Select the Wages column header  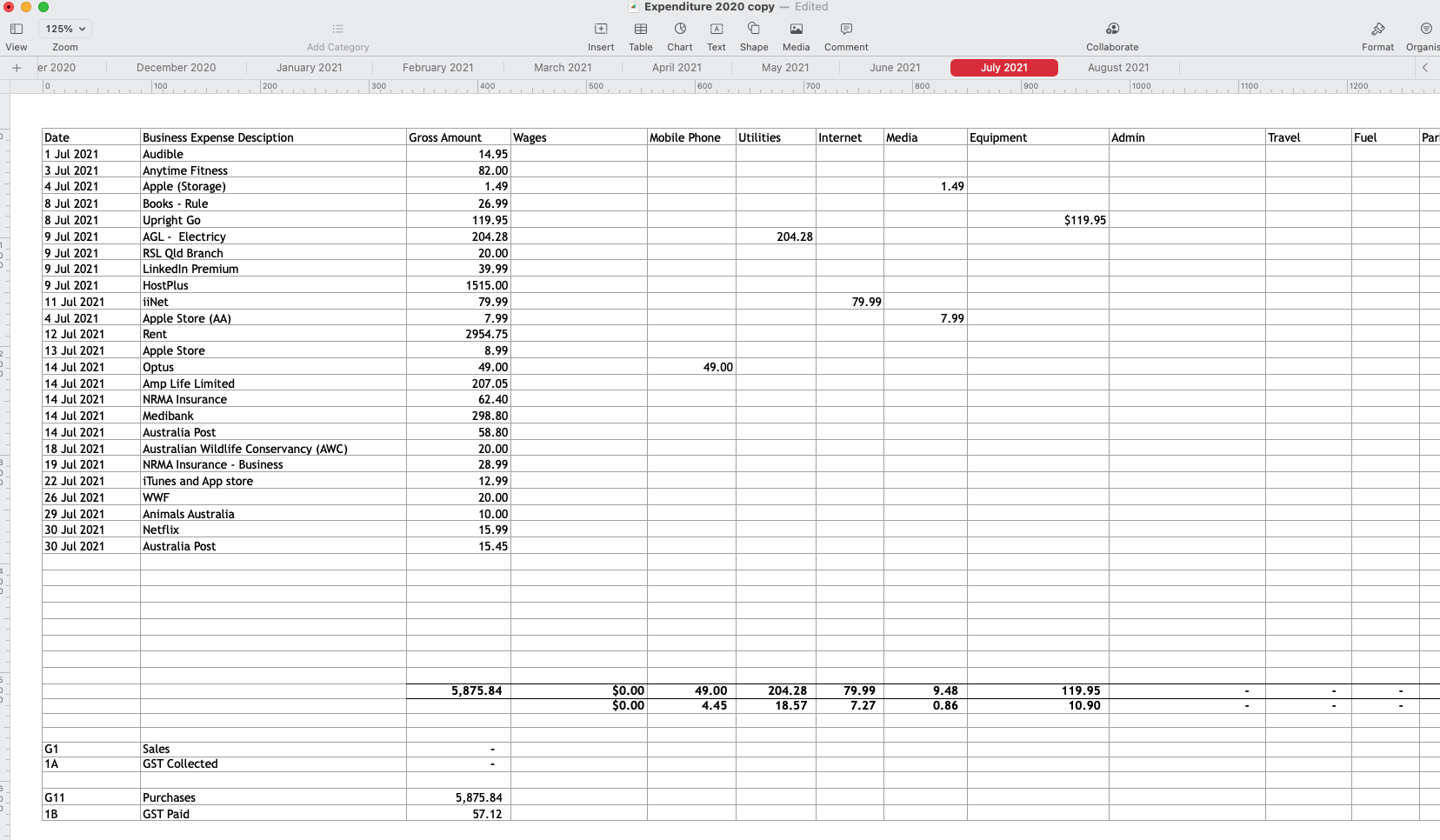coord(579,137)
